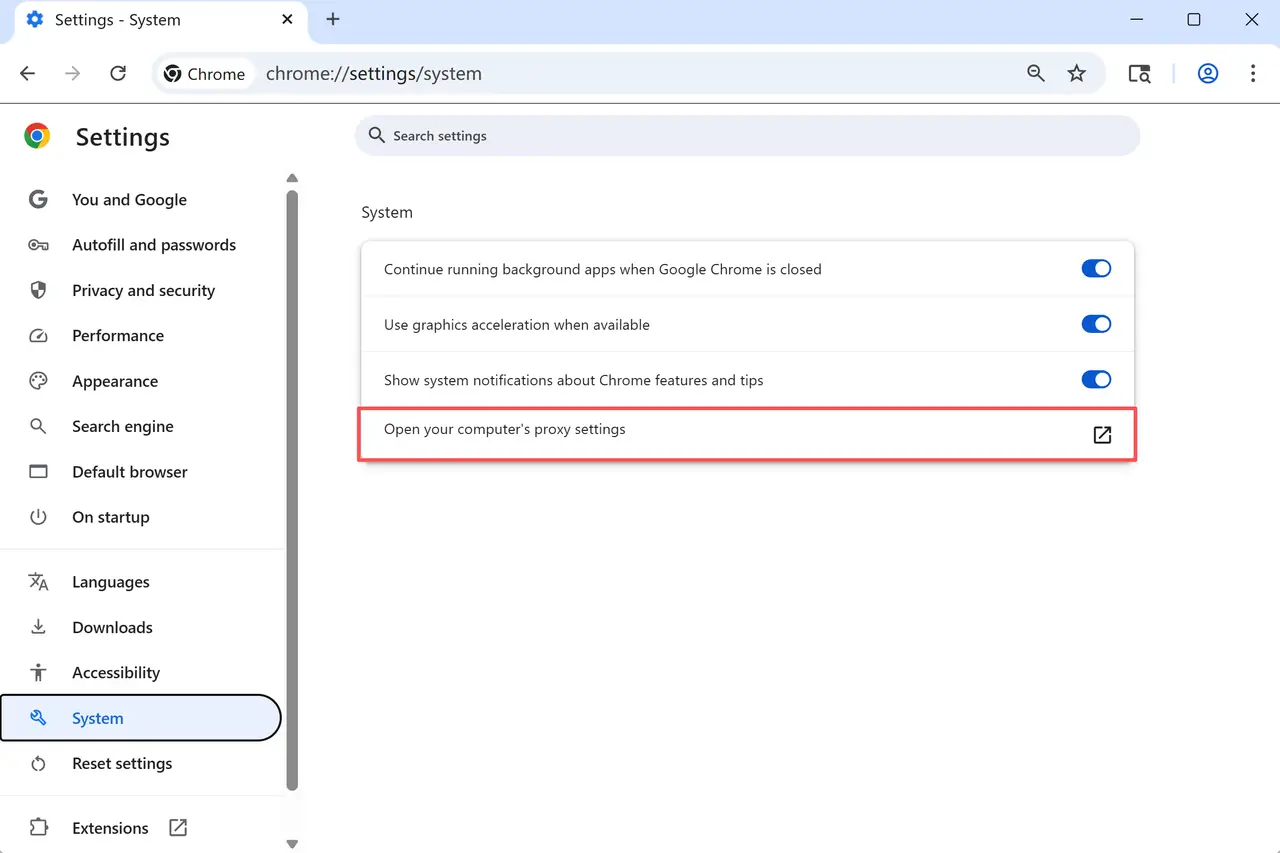Open the three-dot Chrome menu
Screen dimensions: 1280x853
(x=1253, y=73)
